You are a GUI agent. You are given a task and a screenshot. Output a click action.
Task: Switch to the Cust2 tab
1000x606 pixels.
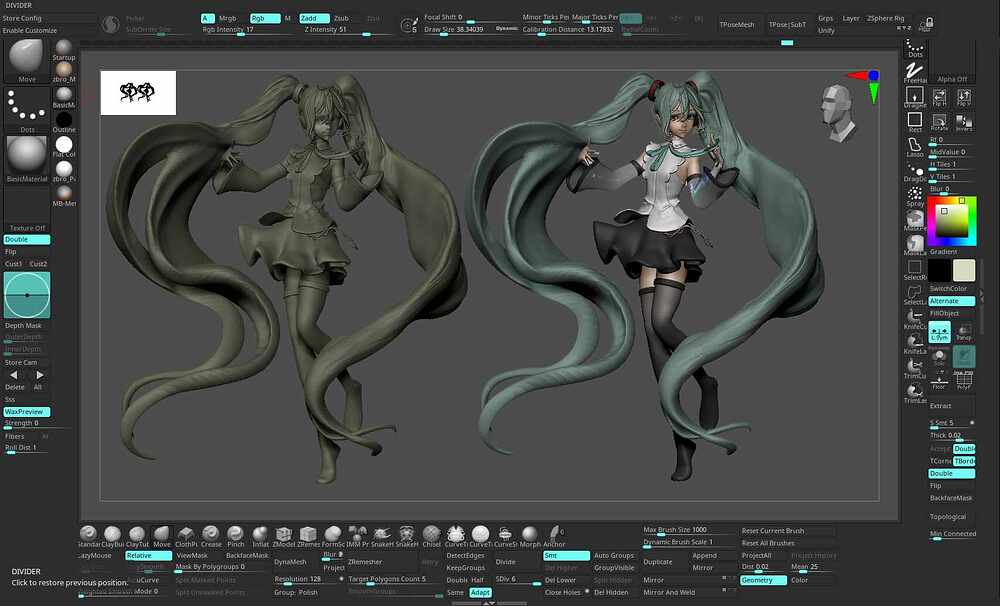(38, 263)
